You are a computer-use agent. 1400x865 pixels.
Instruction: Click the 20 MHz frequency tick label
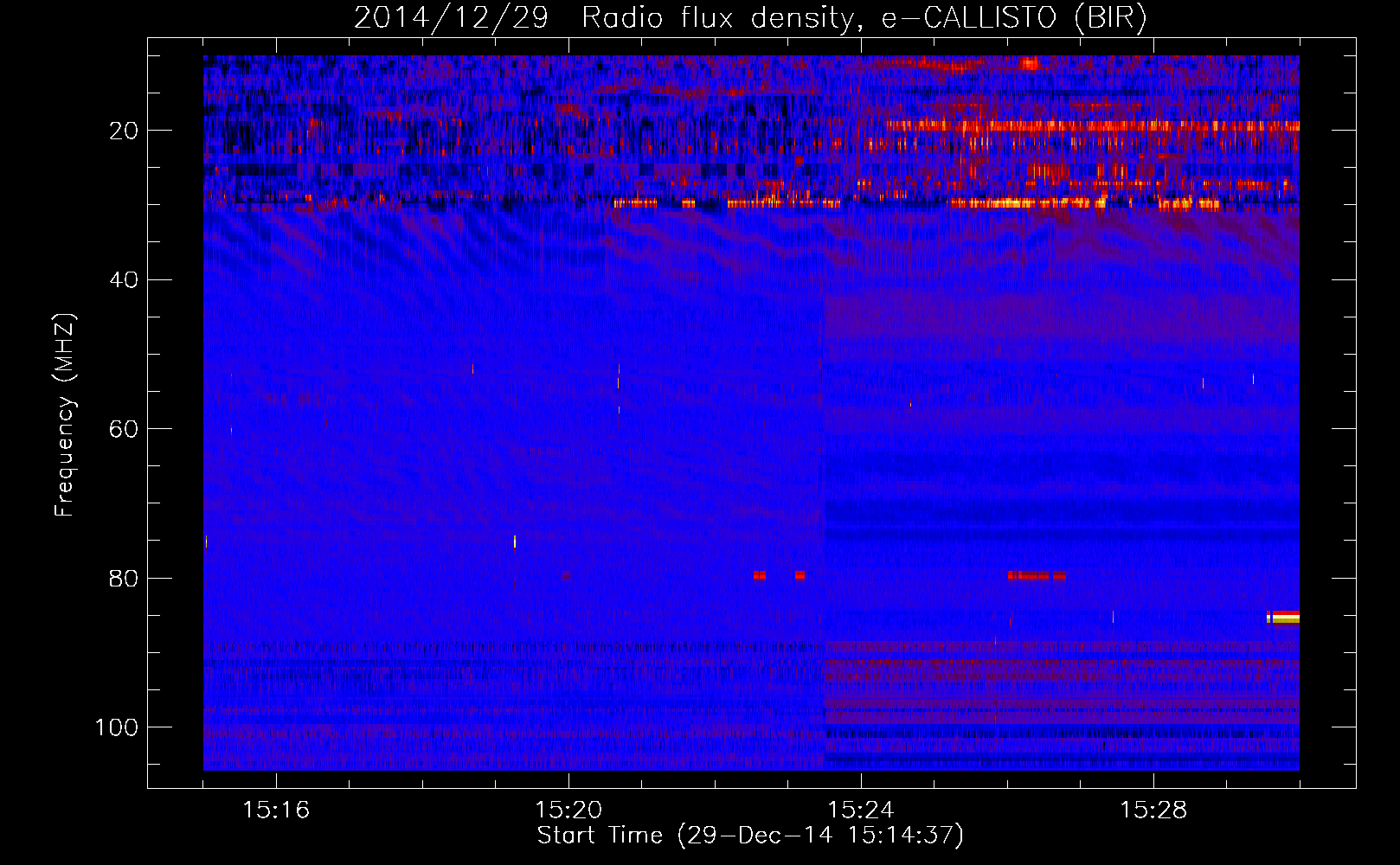(x=124, y=131)
